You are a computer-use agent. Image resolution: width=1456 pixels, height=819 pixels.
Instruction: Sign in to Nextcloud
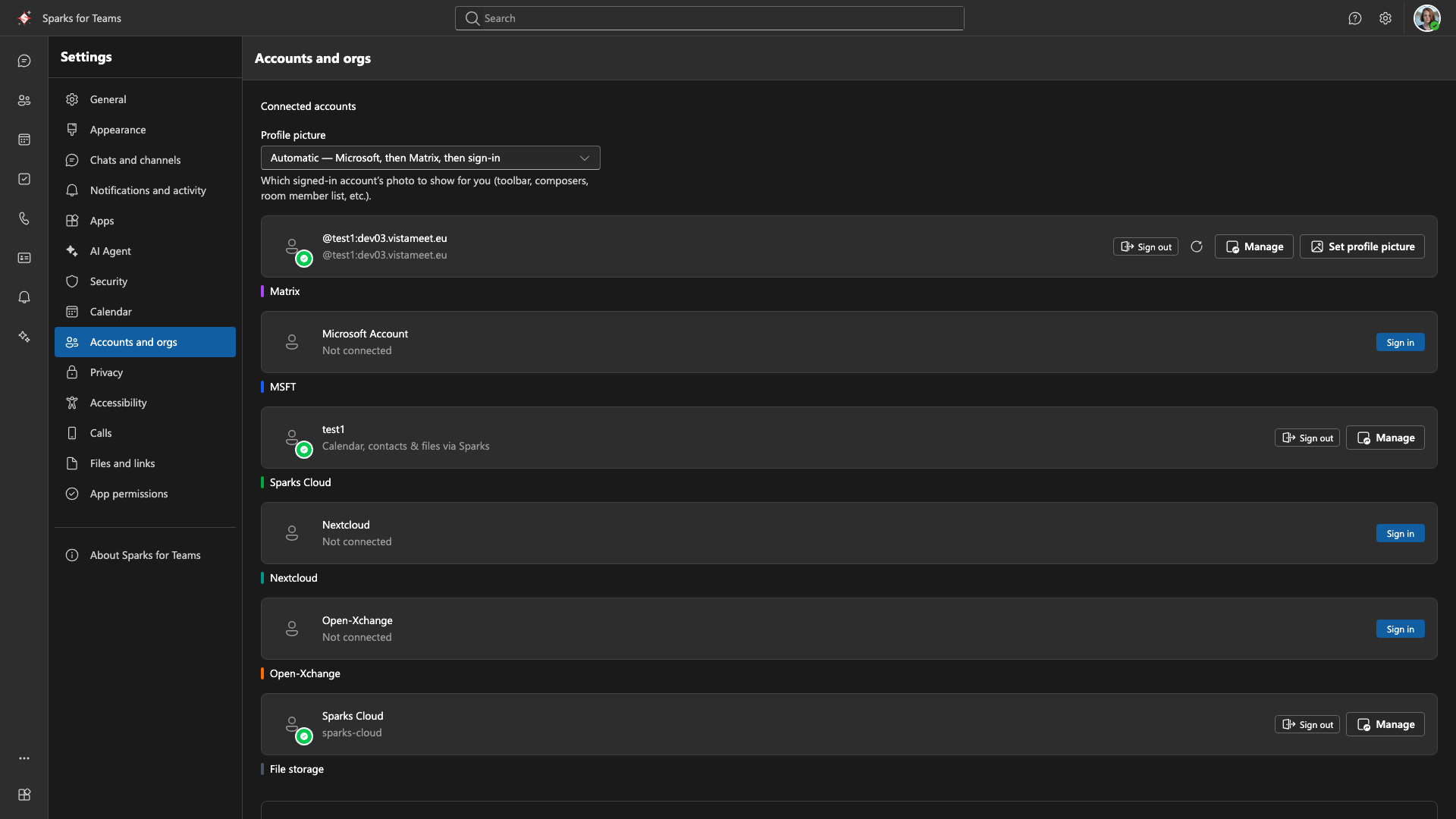(x=1400, y=533)
